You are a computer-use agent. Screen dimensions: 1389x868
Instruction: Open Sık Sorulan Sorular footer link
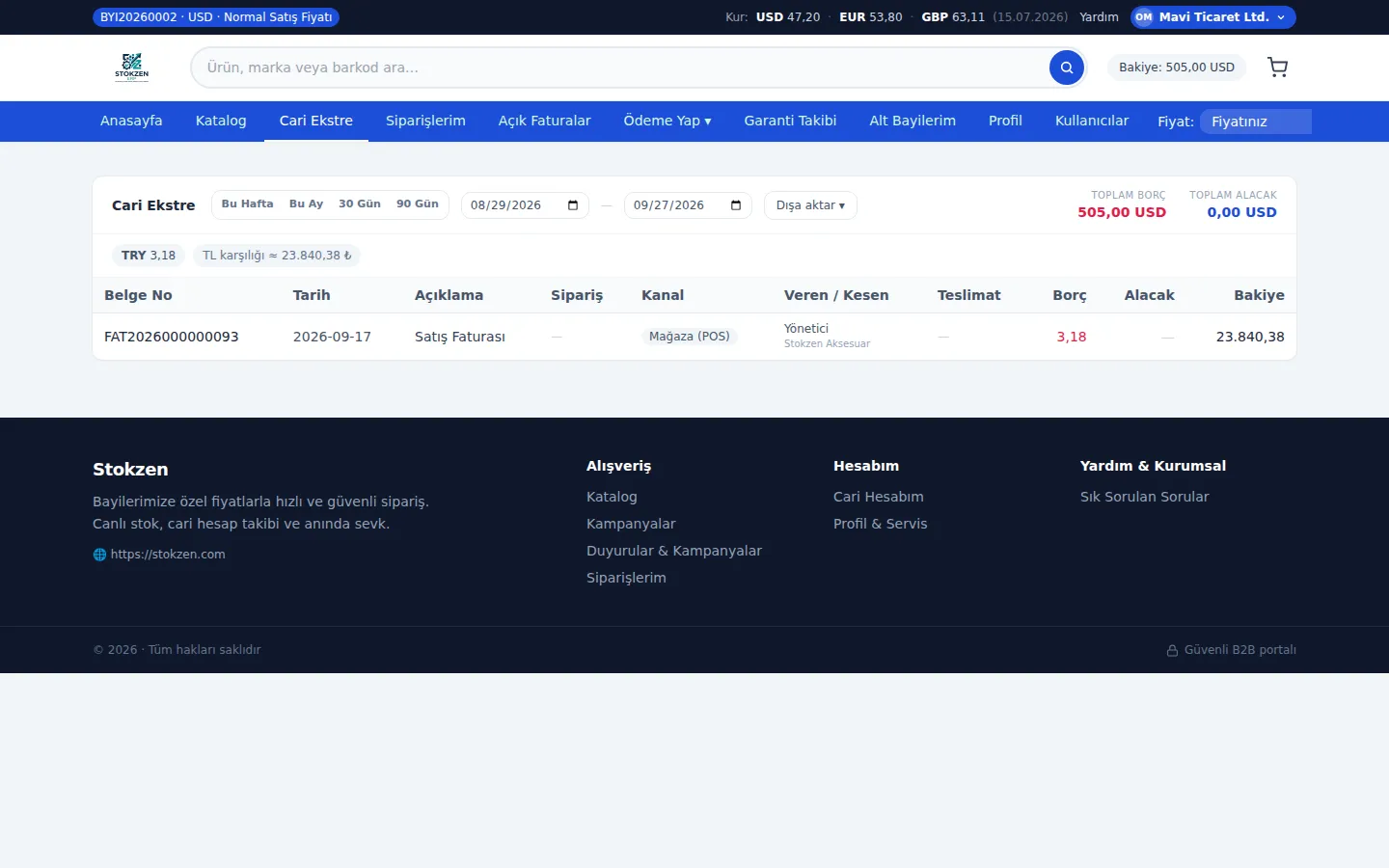tap(1144, 497)
